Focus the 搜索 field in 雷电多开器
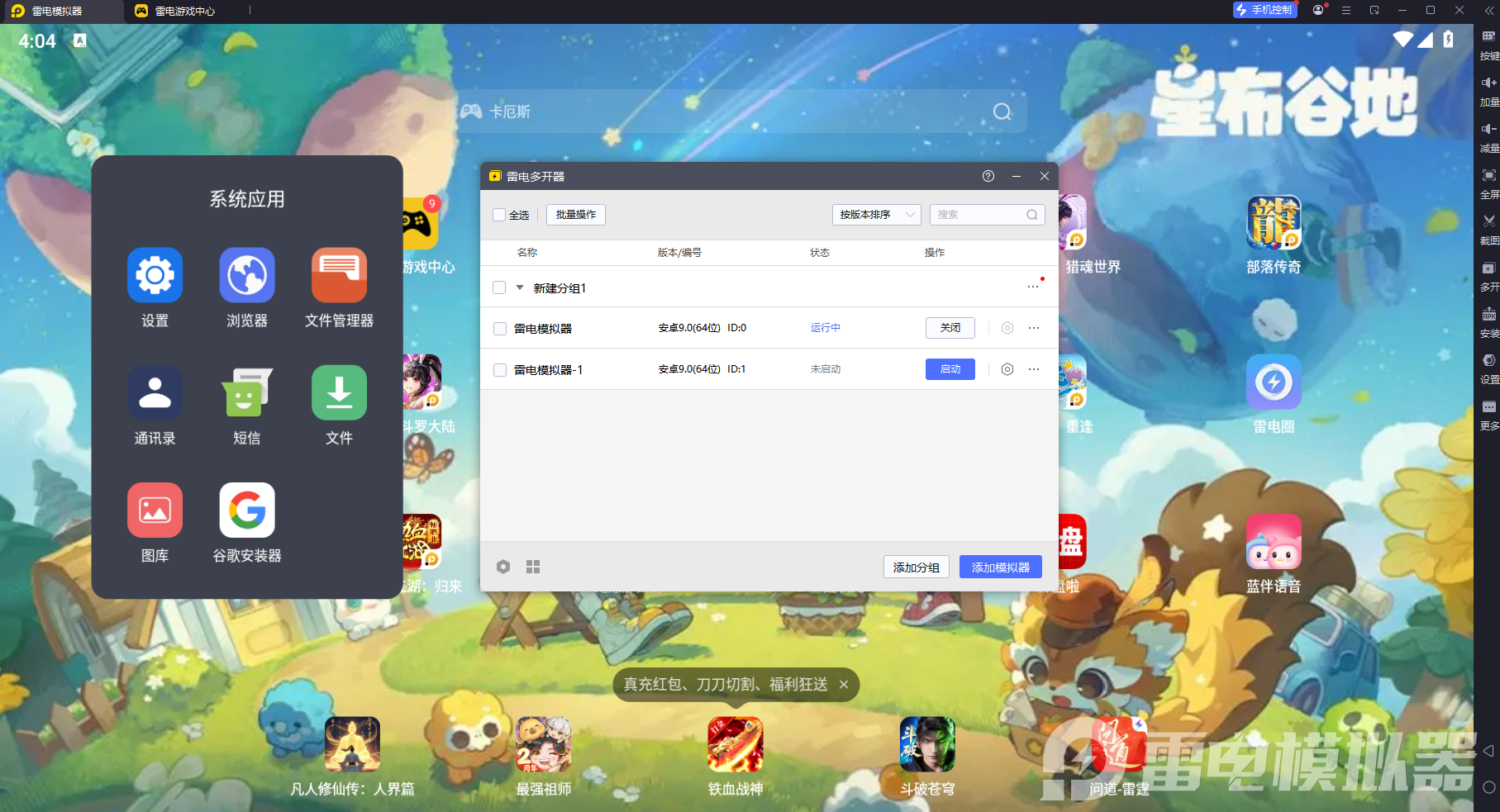The height and width of the screenshot is (812, 1500). click(x=988, y=215)
